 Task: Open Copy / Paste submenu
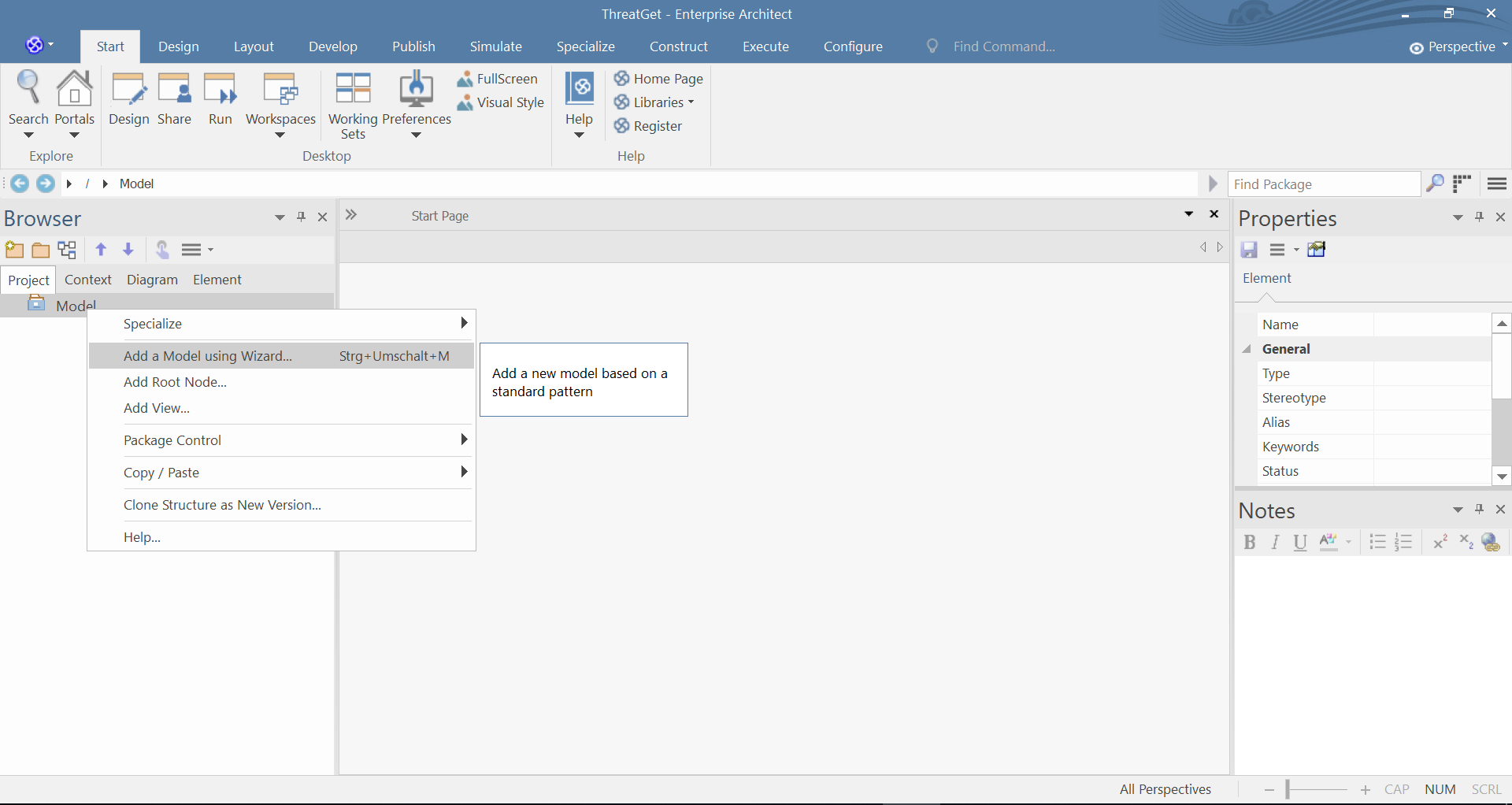pos(281,473)
